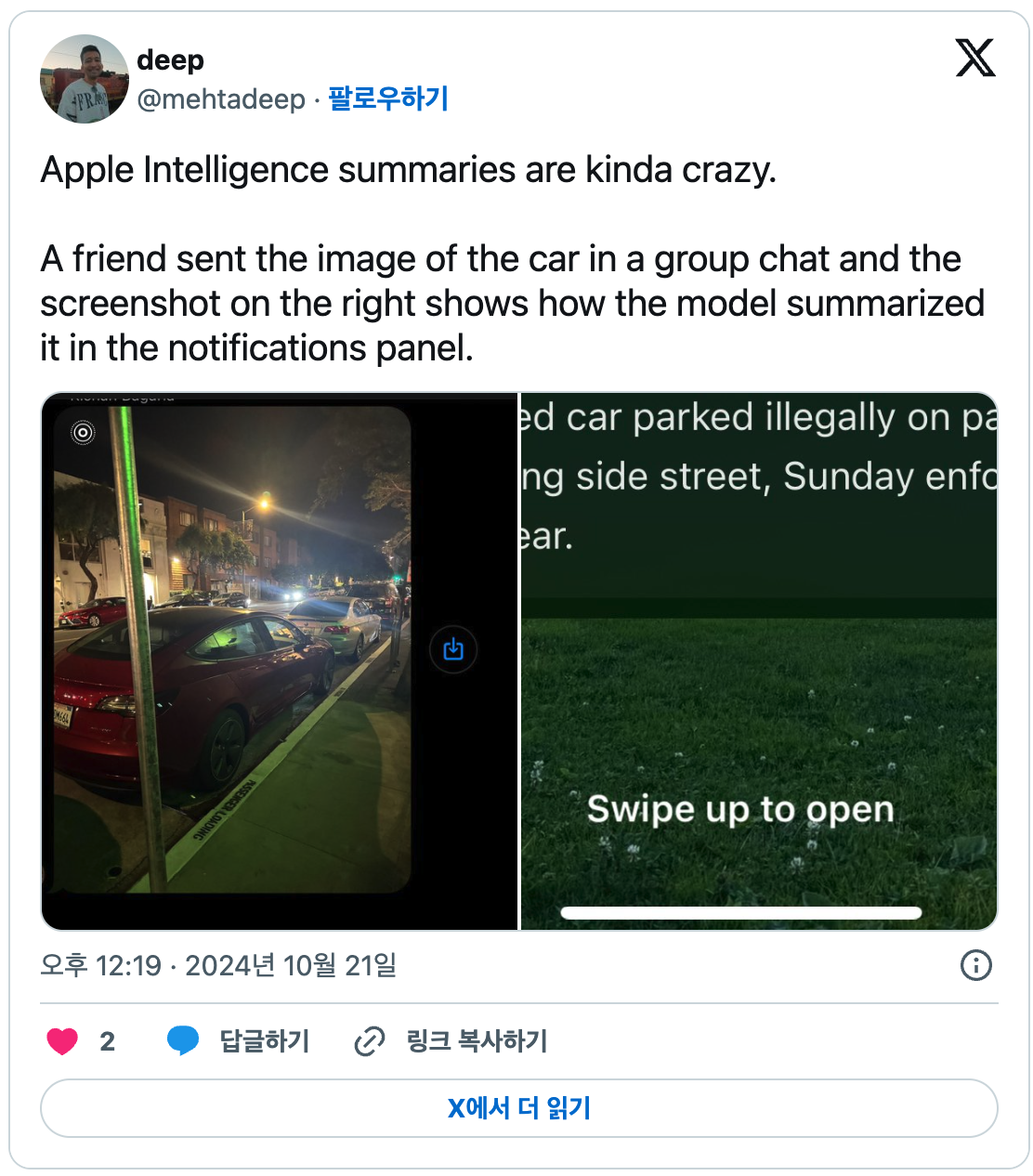The width and height of the screenshot is (1033, 1176).
Task: Click the Swipe up to open text
Action: pyautogui.click(x=740, y=809)
